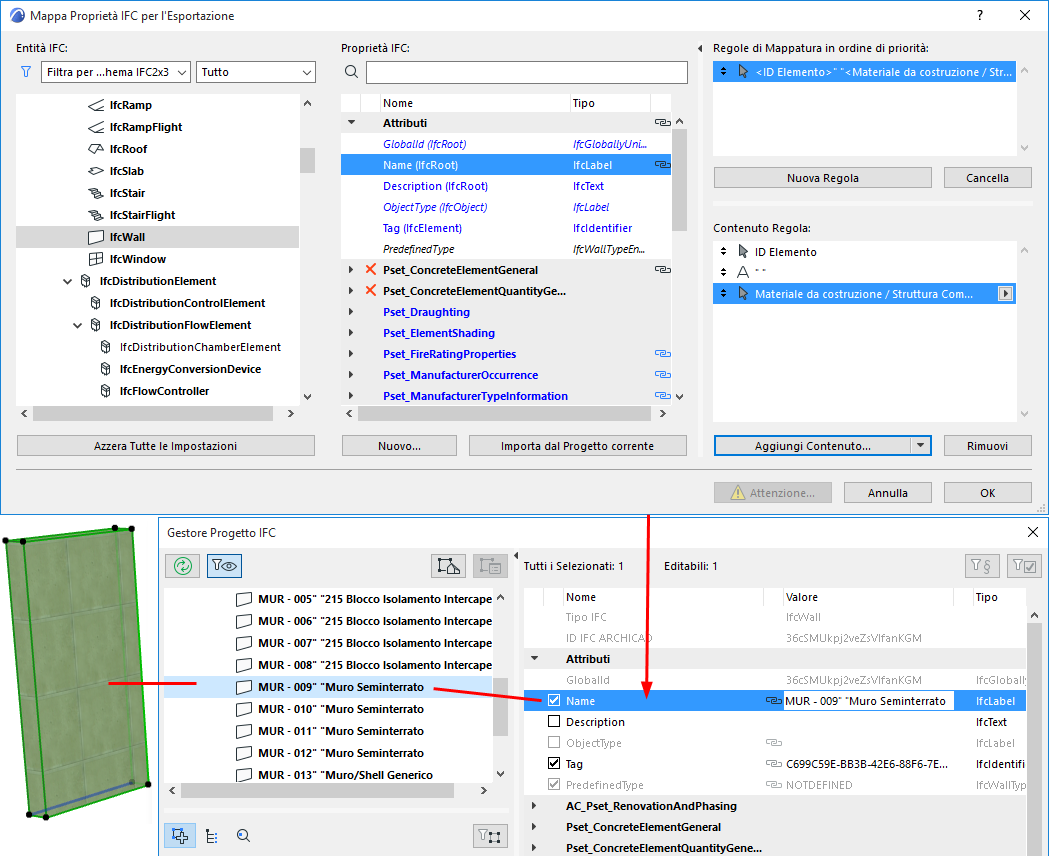Click the tree view icon at bottom

(x=212, y=836)
